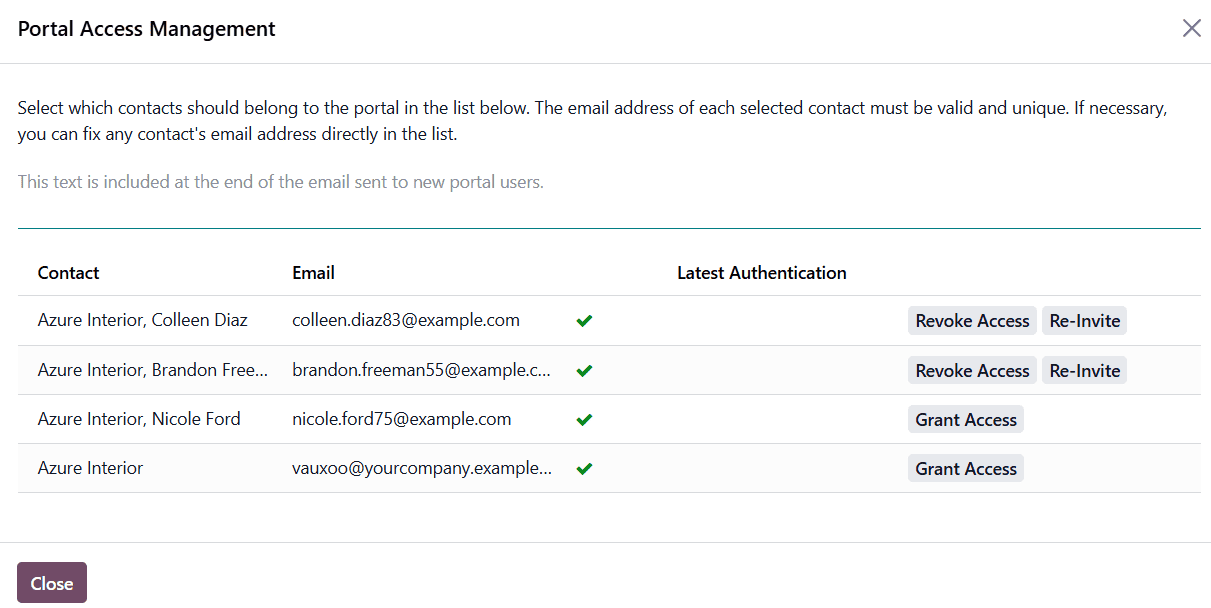This screenshot has height=608, width=1211.
Task: Select the Azure Interior, Nicole Ford contact
Action: 139,420
